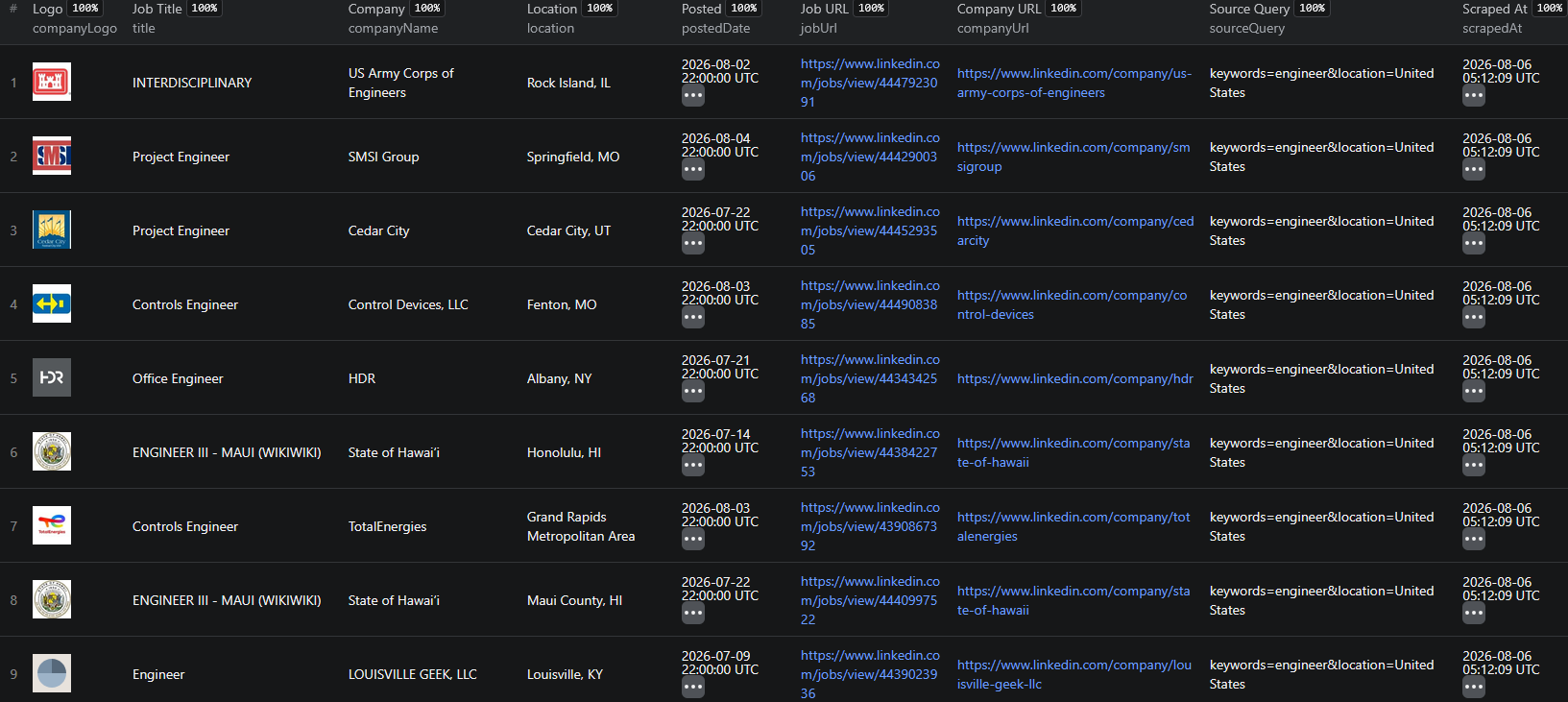Click the HDR company logo
1568x702 pixels.
pyautogui.click(x=52, y=377)
